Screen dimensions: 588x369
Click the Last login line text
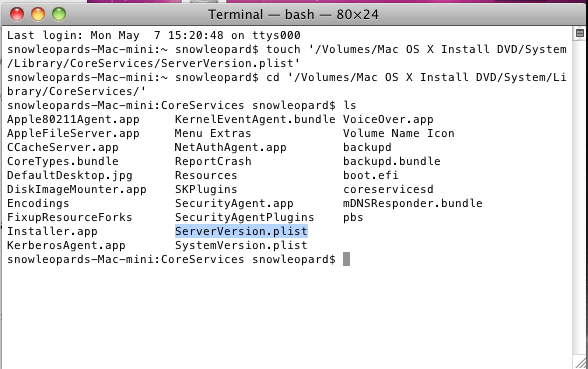point(154,35)
